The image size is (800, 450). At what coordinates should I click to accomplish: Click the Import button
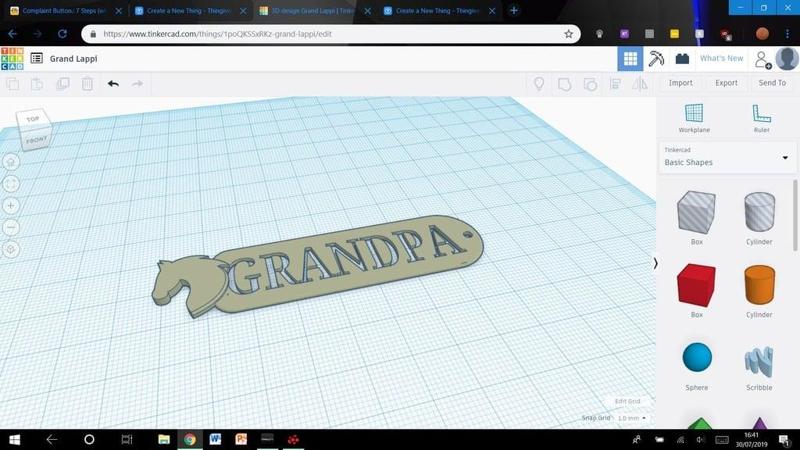pyautogui.click(x=681, y=83)
